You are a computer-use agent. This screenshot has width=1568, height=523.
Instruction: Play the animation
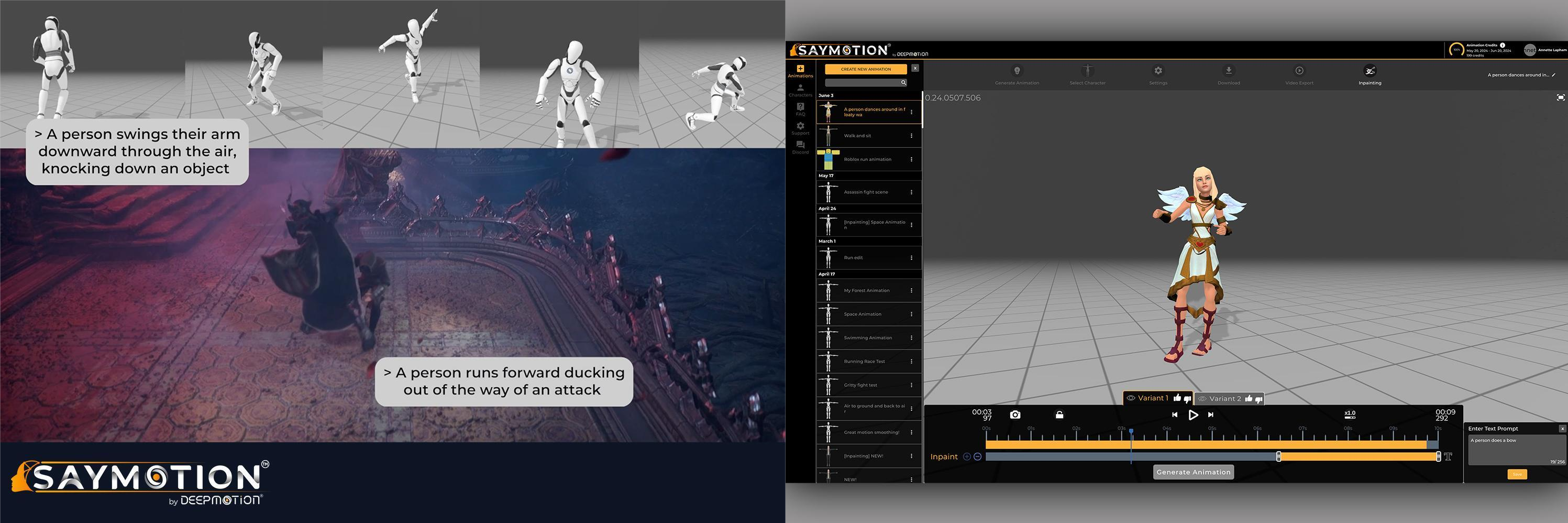(x=1193, y=415)
